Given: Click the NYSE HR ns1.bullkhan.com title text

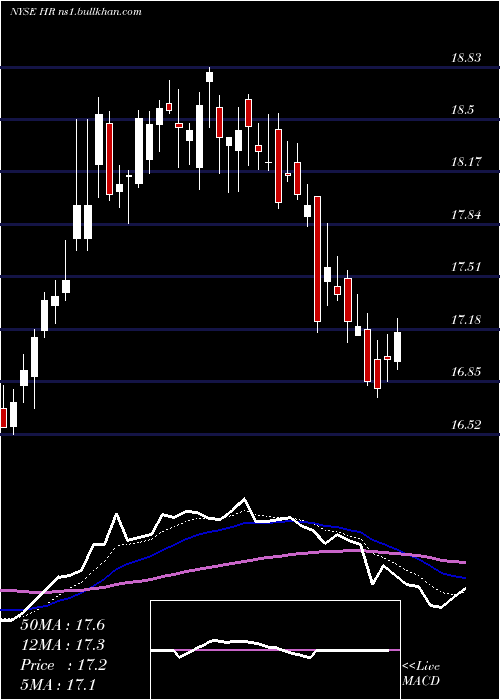Looking at the screenshot, I should (75, 11).
